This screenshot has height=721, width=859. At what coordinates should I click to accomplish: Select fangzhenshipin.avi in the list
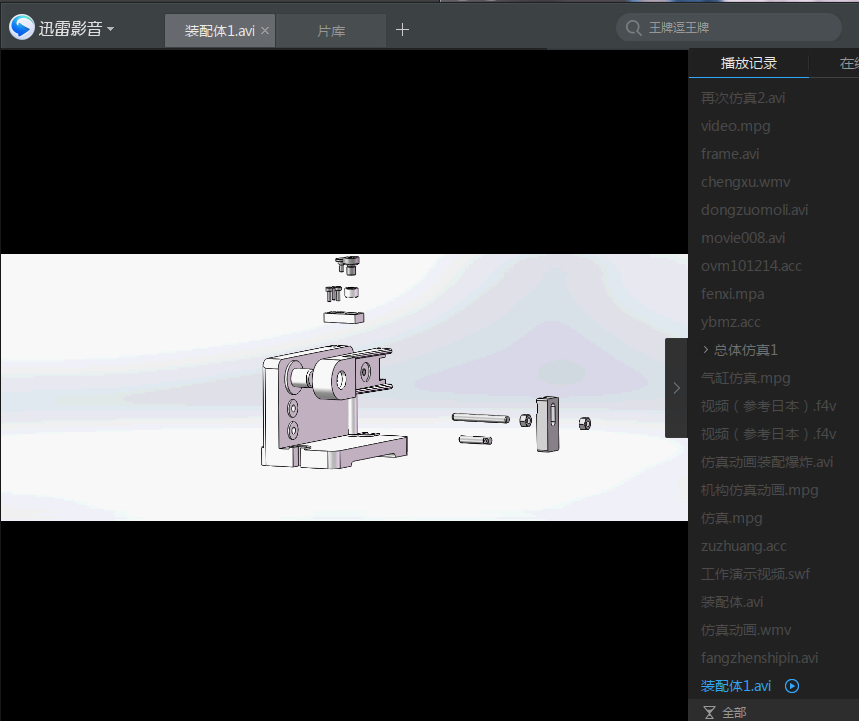click(759, 658)
